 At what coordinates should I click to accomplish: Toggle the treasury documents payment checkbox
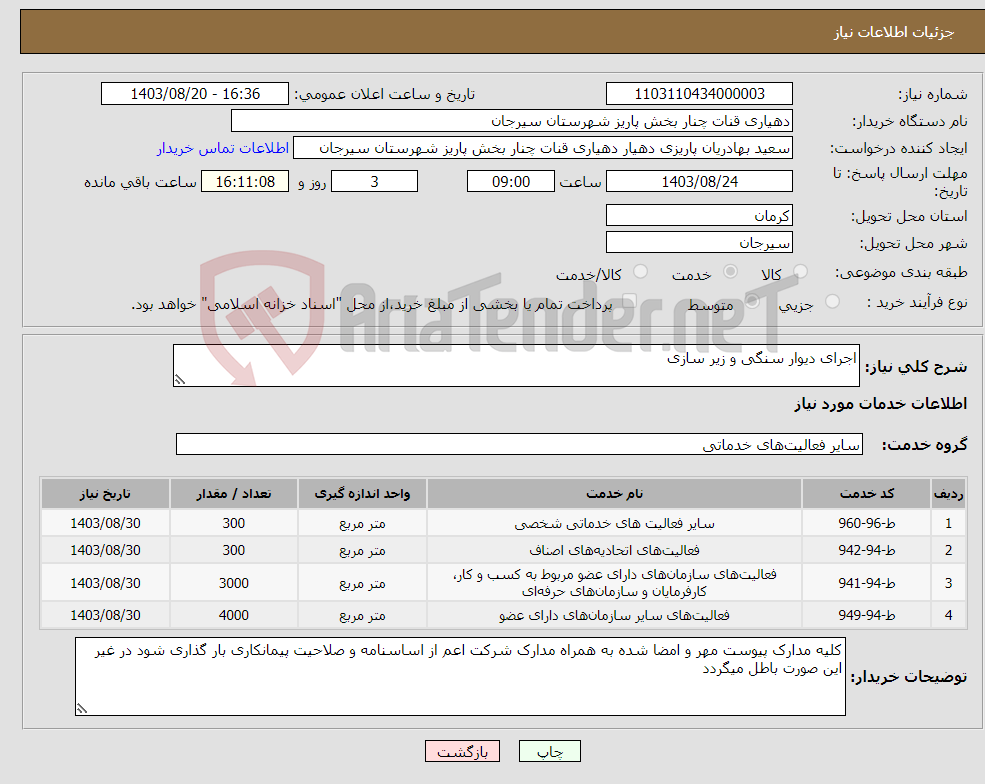click(x=629, y=302)
